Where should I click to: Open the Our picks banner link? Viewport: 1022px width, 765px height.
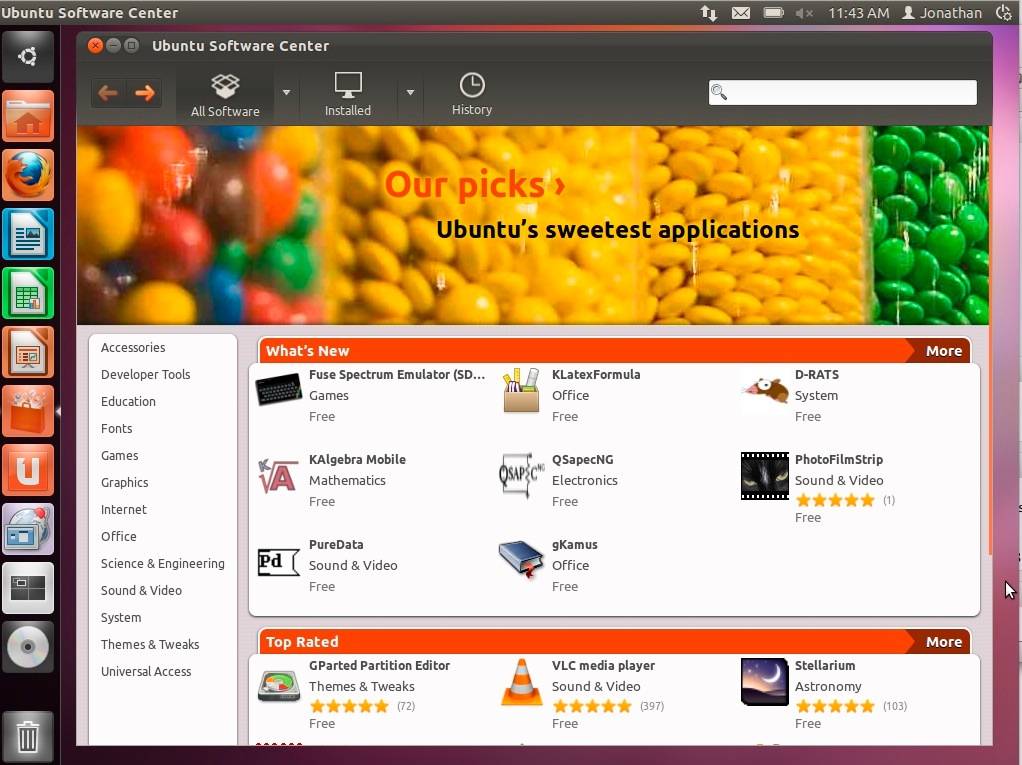[474, 185]
